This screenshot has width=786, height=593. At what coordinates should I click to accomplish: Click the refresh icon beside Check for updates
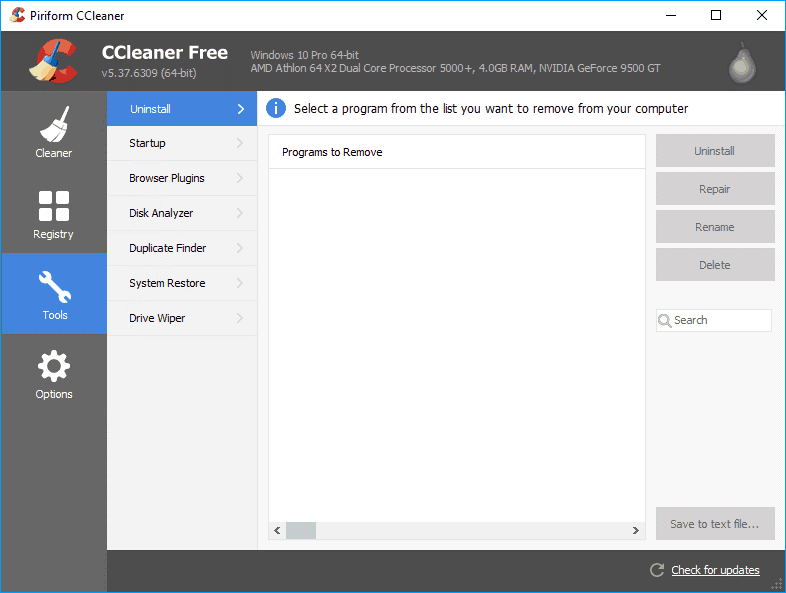tap(657, 570)
